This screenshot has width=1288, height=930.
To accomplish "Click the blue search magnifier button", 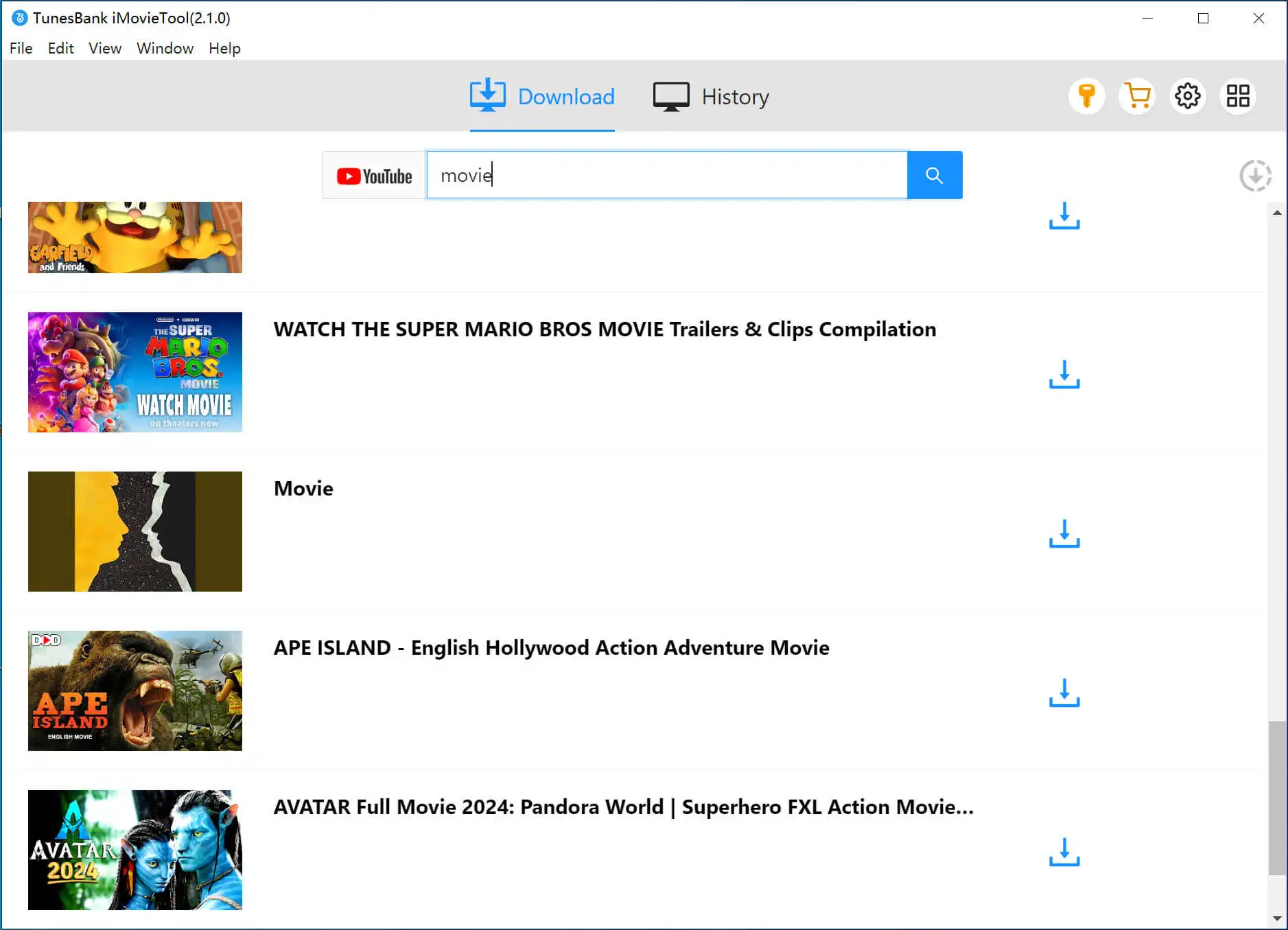I will point(935,175).
